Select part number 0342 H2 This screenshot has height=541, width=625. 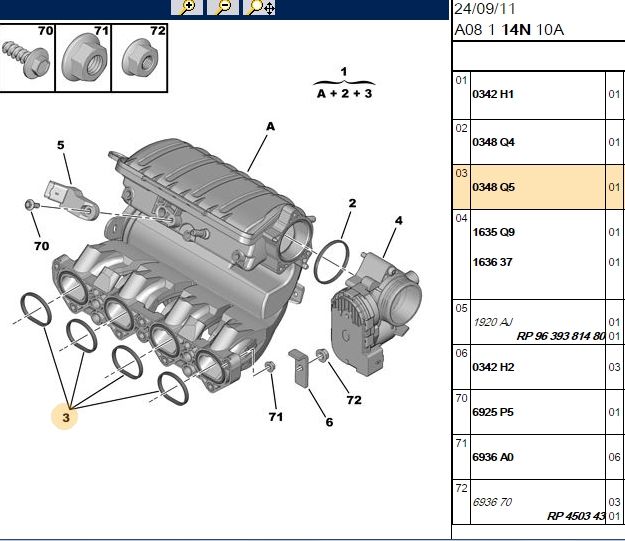click(493, 367)
